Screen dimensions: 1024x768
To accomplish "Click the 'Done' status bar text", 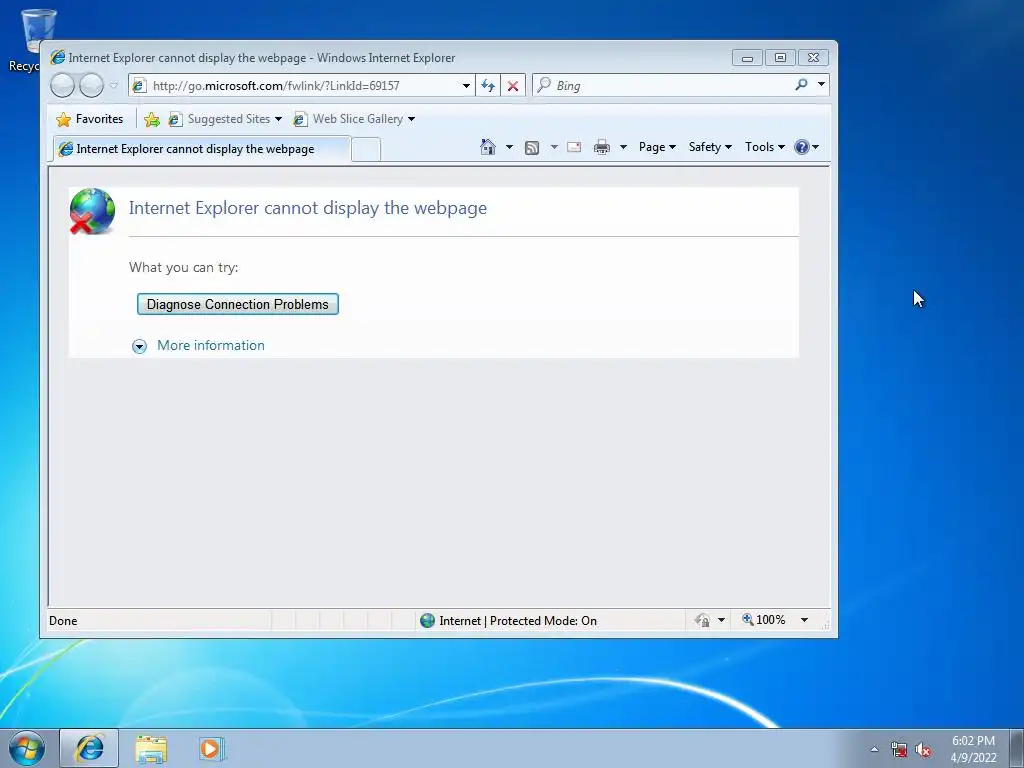I will (x=63, y=621).
